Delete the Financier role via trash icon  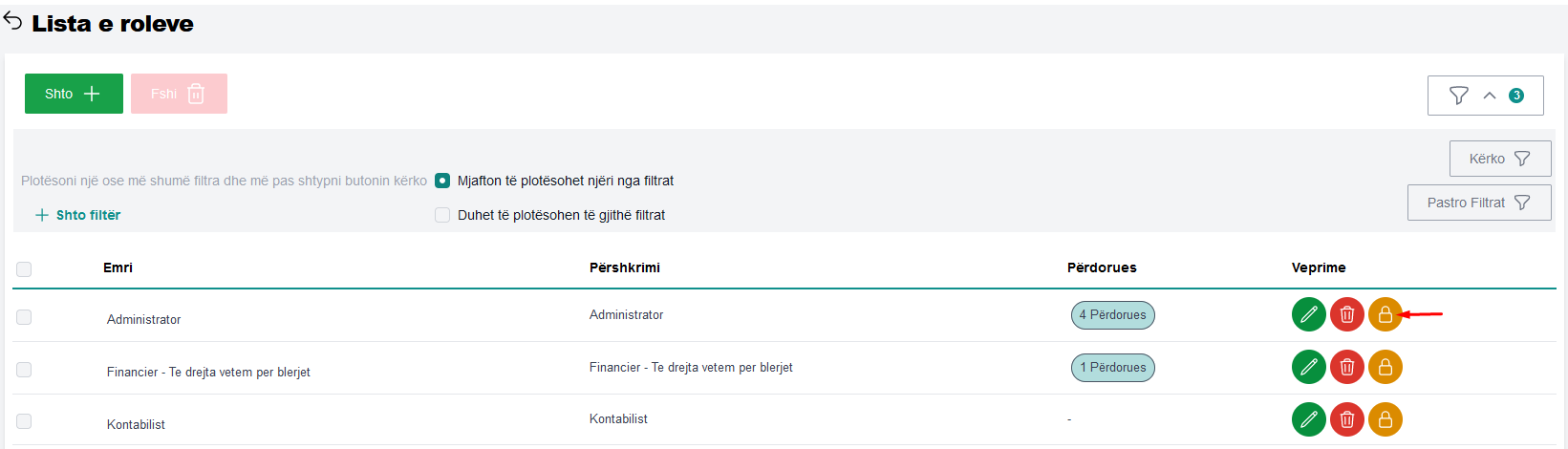click(1346, 367)
